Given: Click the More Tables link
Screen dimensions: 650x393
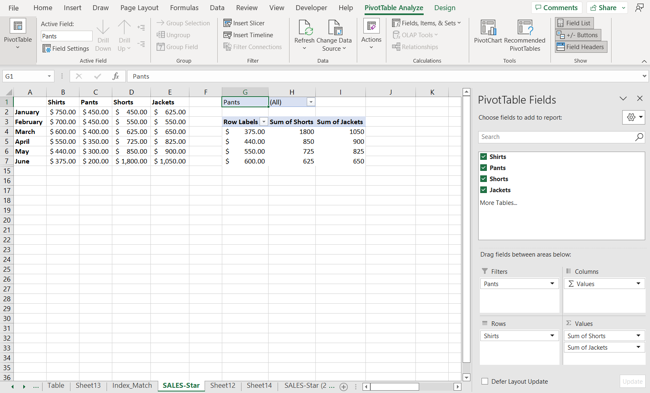Looking at the screenshot, I should 498,203.
